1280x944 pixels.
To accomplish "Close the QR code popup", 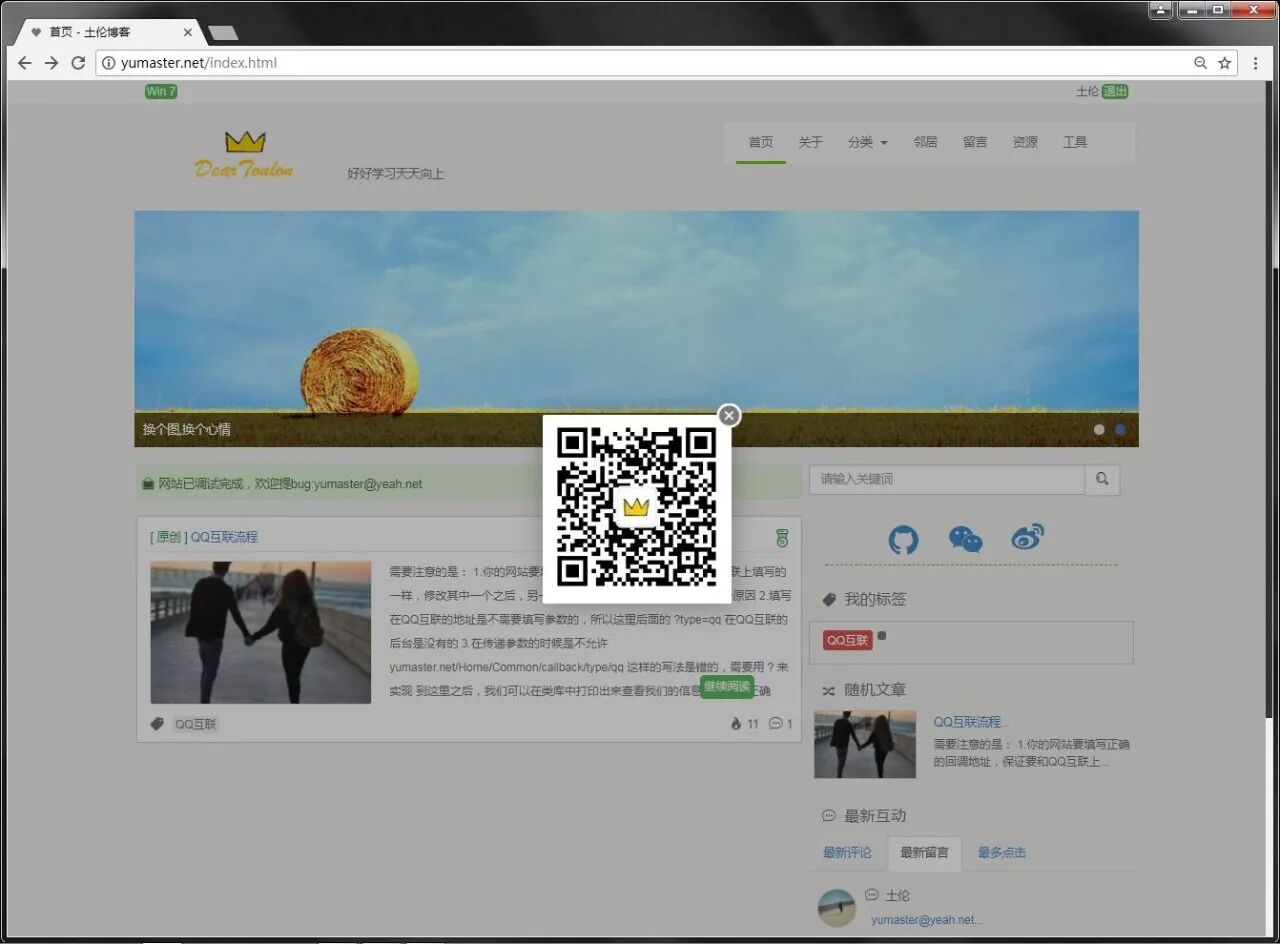I will click(x=730, y=415).
